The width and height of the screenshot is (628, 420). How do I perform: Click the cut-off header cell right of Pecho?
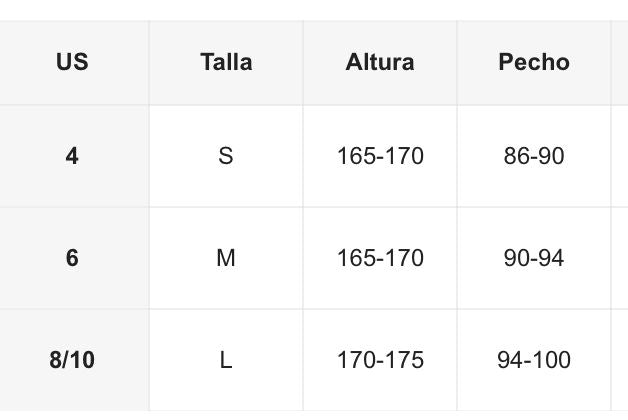pyautogui.click(x=620, y=62)
